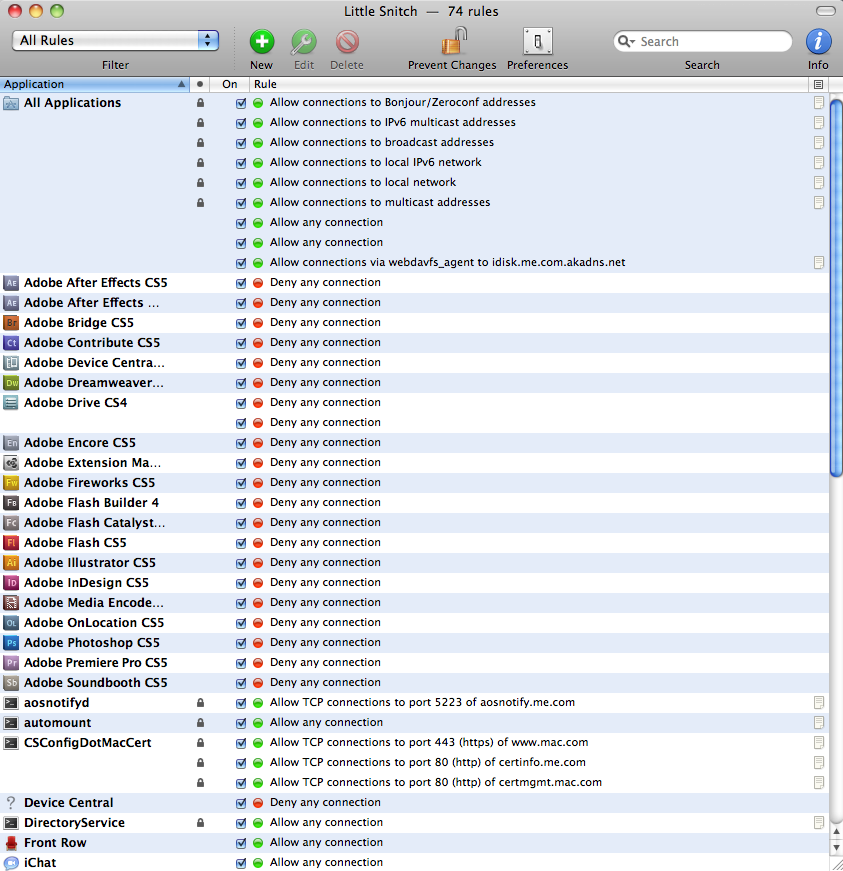The height and width of the screenshot is (871, 843).
Task: Select the Adobe OnLocation CS5 row
Action: click(x=414, y=623)
